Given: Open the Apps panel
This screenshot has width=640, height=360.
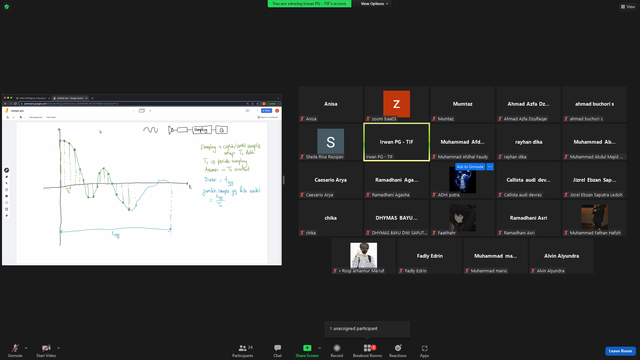Looking at the screenshot, I should tap(424, 350).
